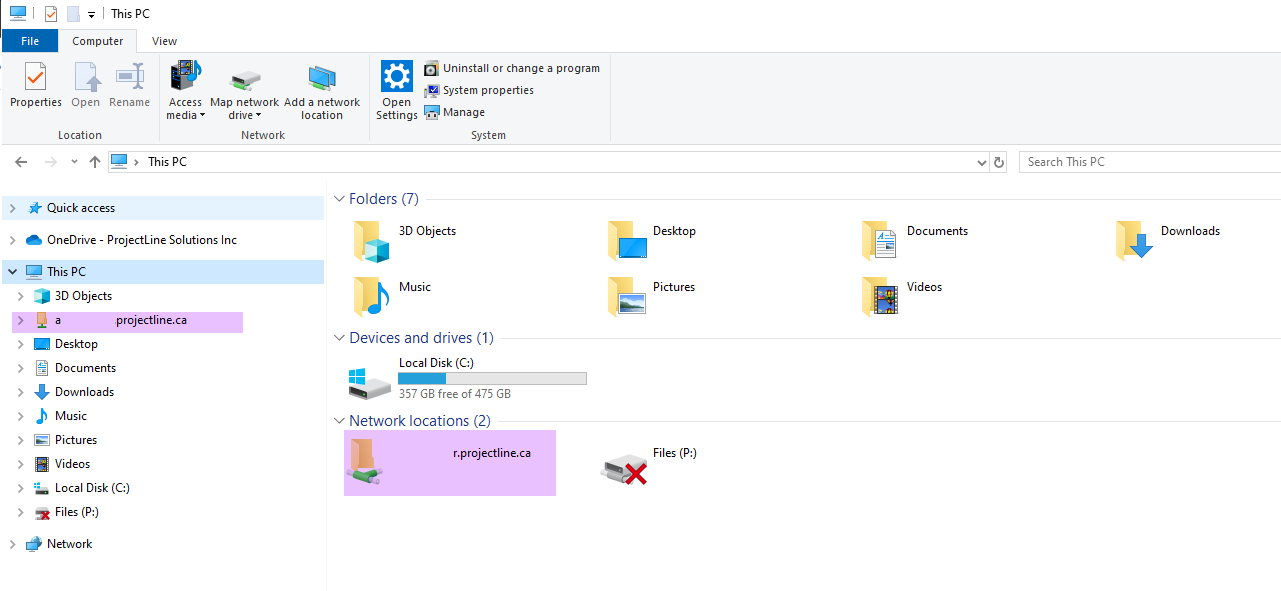Click the This PC address bar
The height and width of the screenshot is (591, 1281).
click(x=548, y=162)
